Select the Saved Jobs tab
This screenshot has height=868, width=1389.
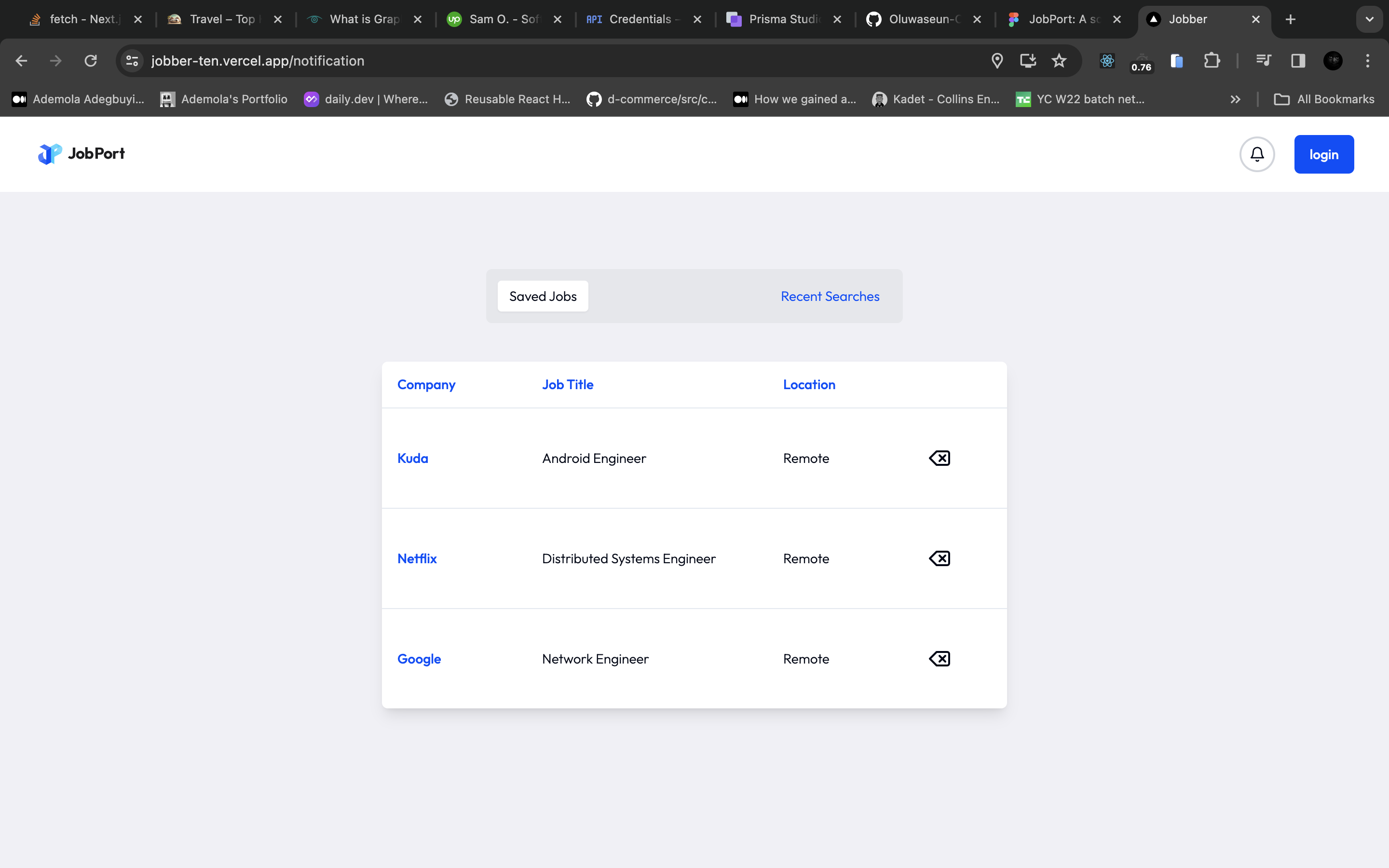click(x=543, y=296)
